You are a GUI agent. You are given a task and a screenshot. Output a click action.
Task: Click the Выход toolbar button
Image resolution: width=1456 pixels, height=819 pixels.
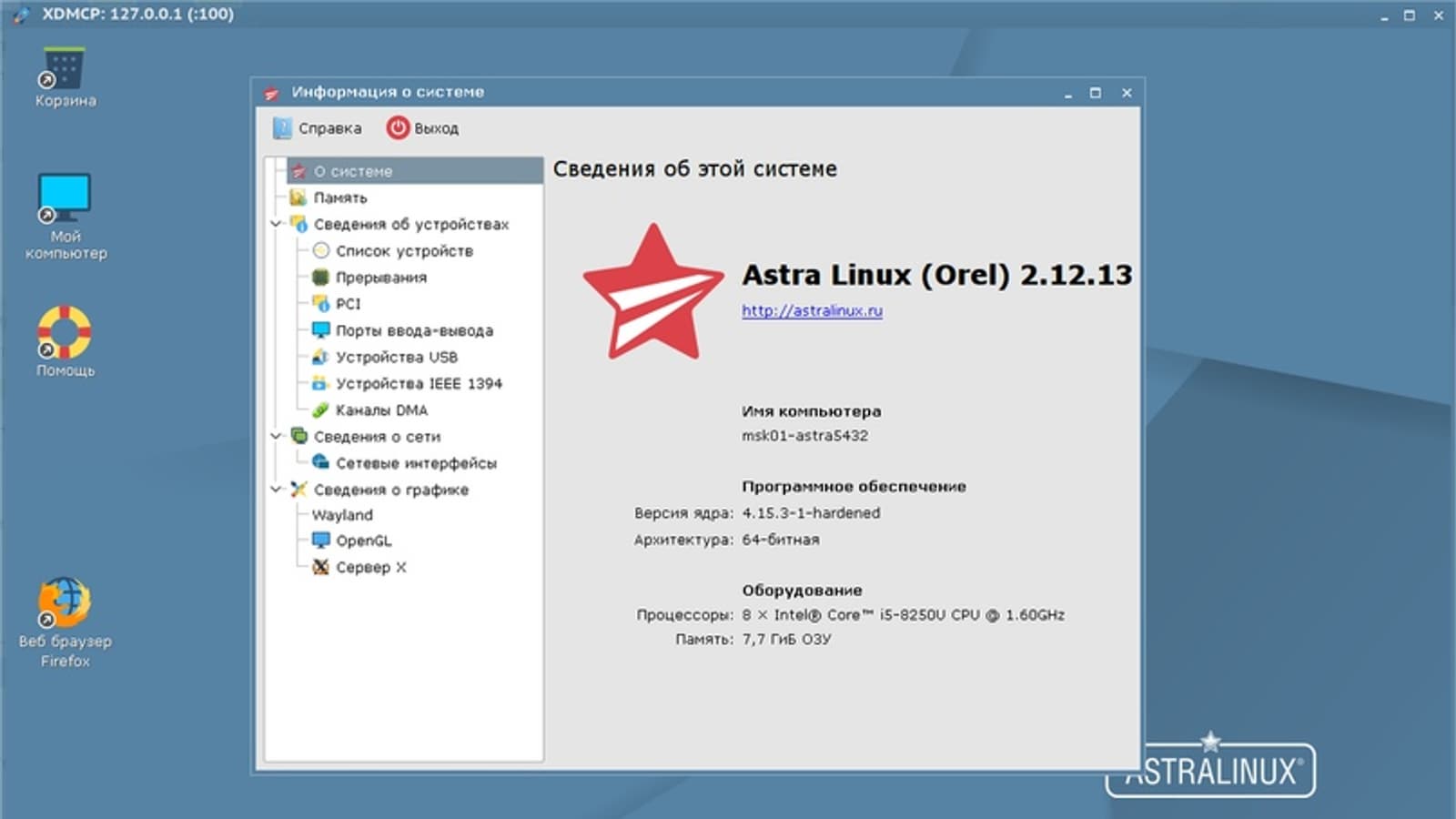click(423, 128)
